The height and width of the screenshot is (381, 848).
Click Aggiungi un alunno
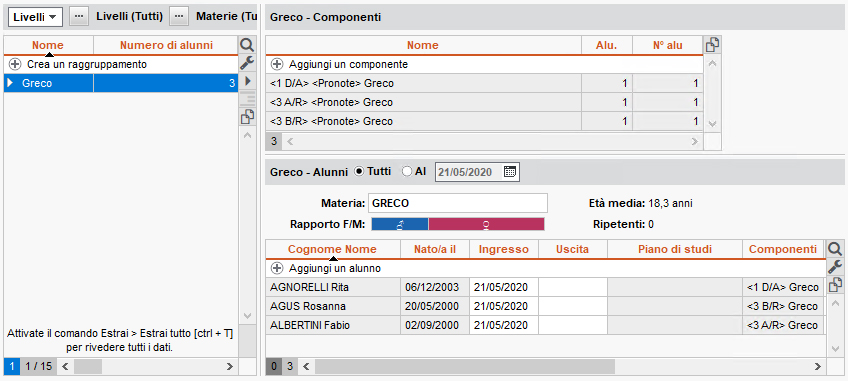335,268
